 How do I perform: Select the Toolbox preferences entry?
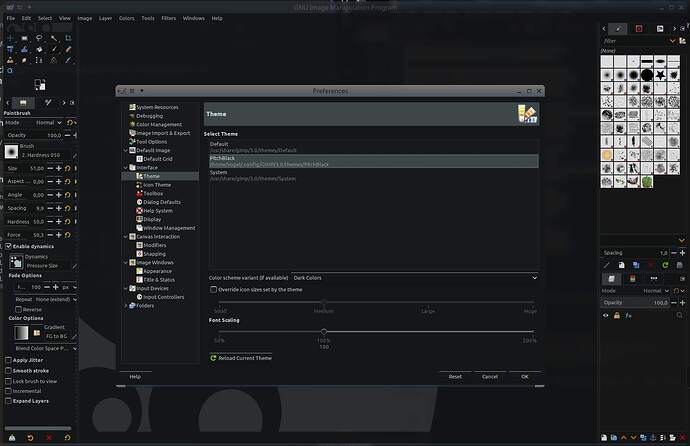click(154, 193)
